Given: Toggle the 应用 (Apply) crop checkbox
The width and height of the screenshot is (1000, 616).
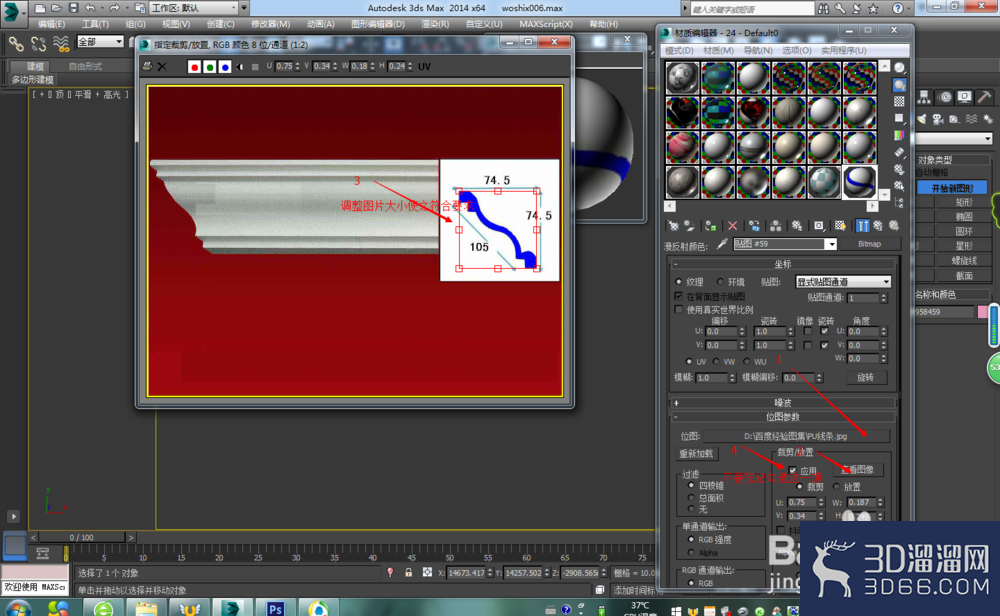Looking at the screenshot, I should (793, 471).
